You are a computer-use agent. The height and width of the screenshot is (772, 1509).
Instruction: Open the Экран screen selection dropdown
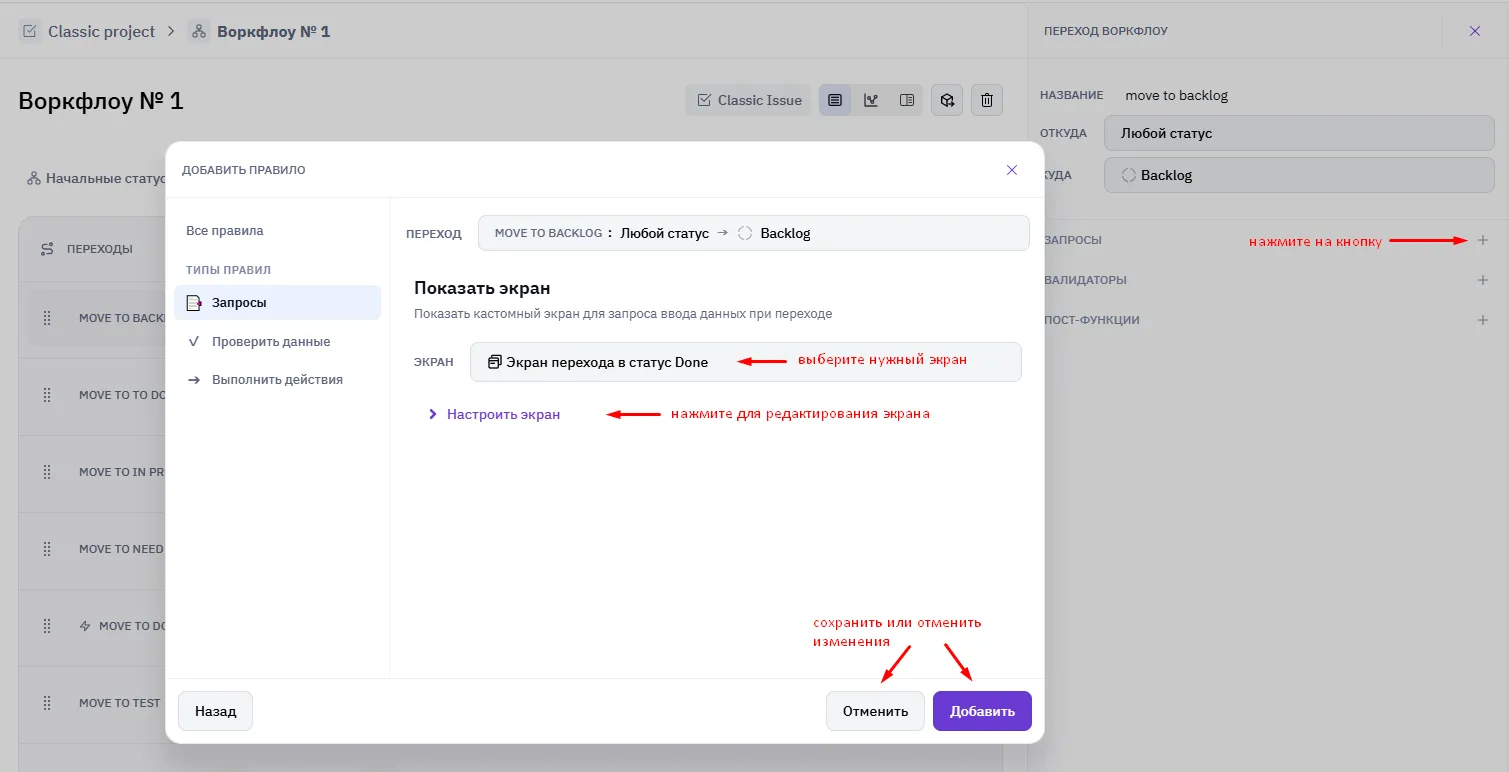click(x=745, y=362)
